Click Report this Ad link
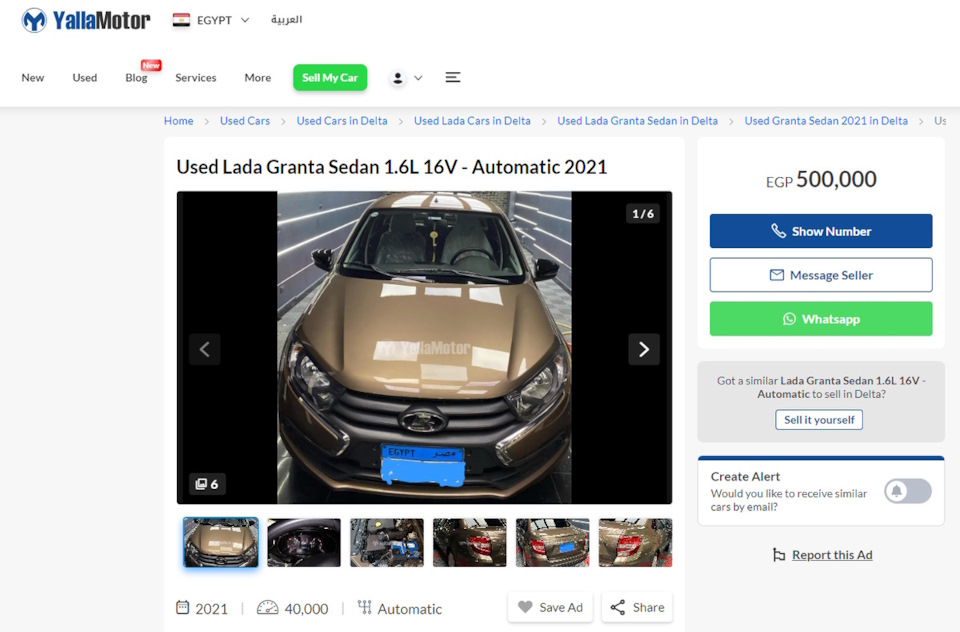The height and width of the screenshot is (632, 960). pyautogui.click(x=832, y=555)
